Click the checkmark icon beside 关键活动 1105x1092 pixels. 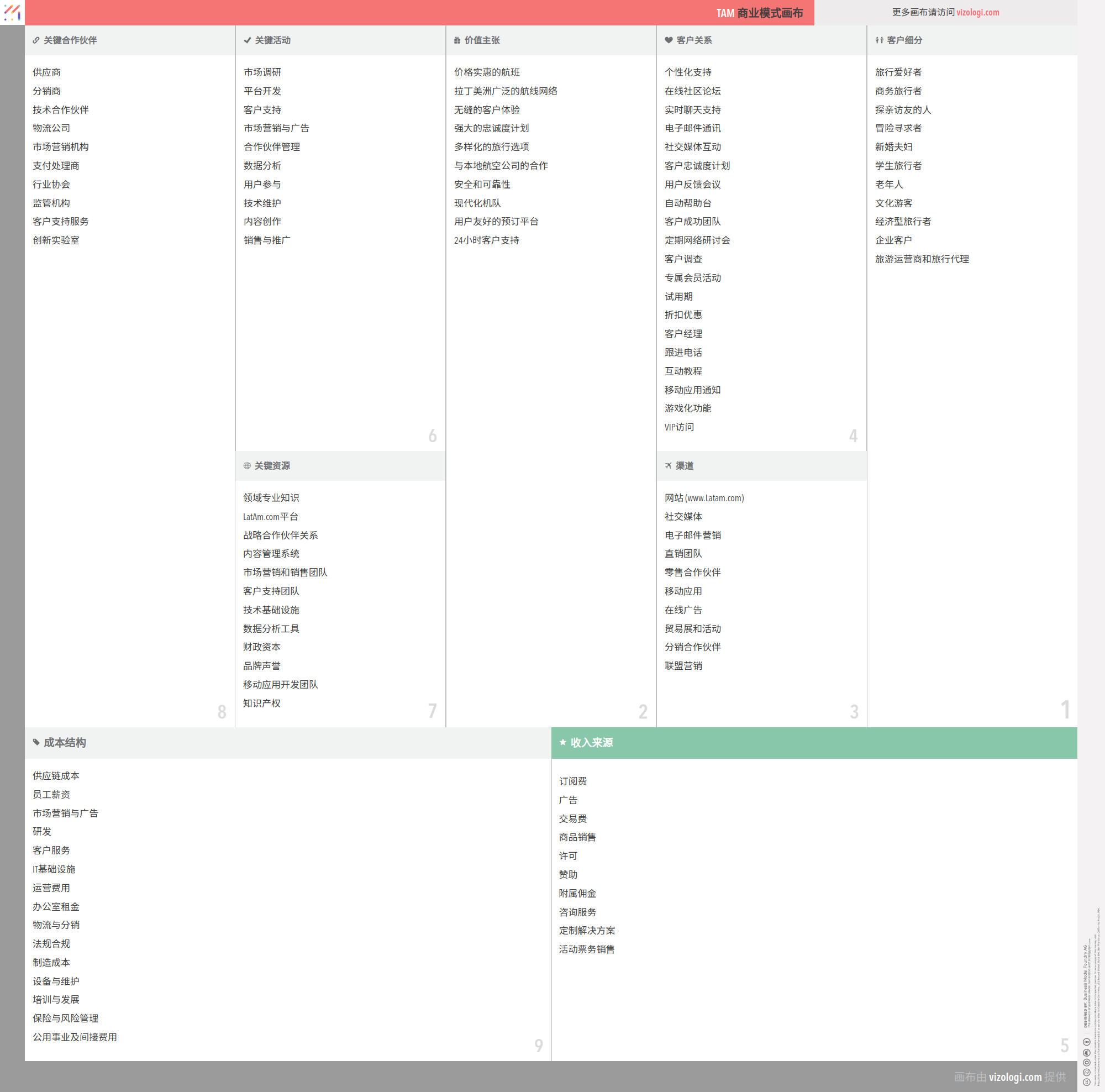point(247,40)
